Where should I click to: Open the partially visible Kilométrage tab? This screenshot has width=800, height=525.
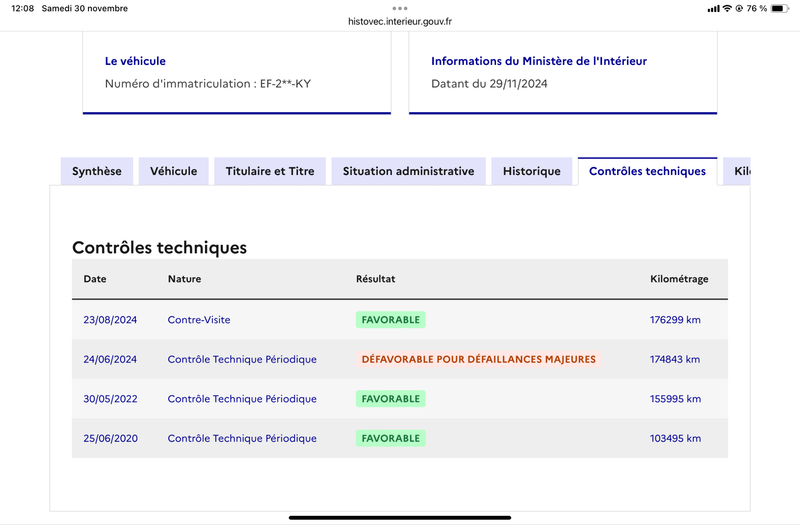point(737,171)
